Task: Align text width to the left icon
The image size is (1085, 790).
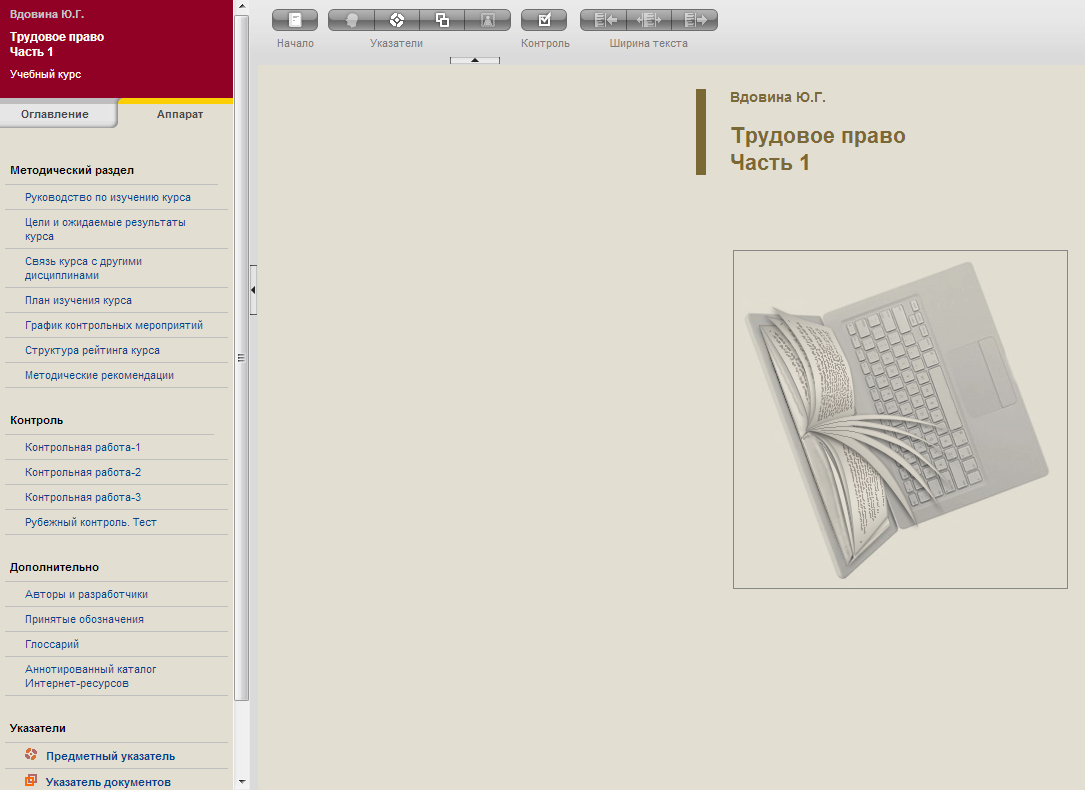Action: [603, 20]
